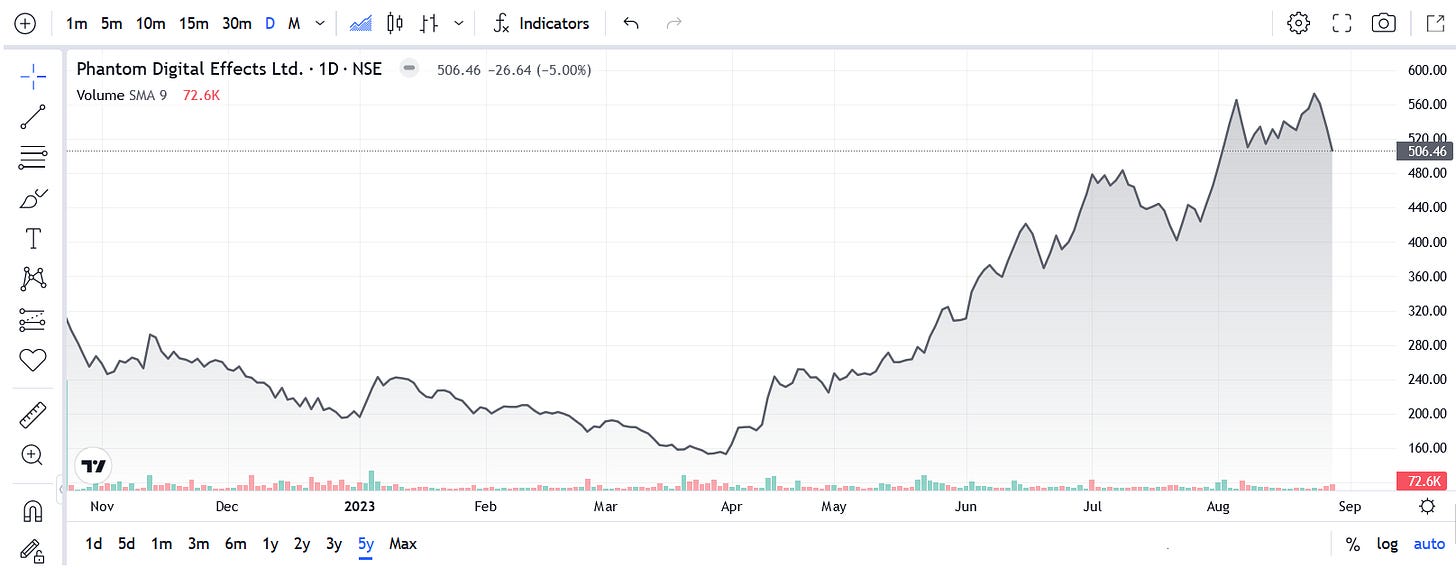Redo the chart action
This screenshot has width=1456, height=568.
click(x=674, y=23)
